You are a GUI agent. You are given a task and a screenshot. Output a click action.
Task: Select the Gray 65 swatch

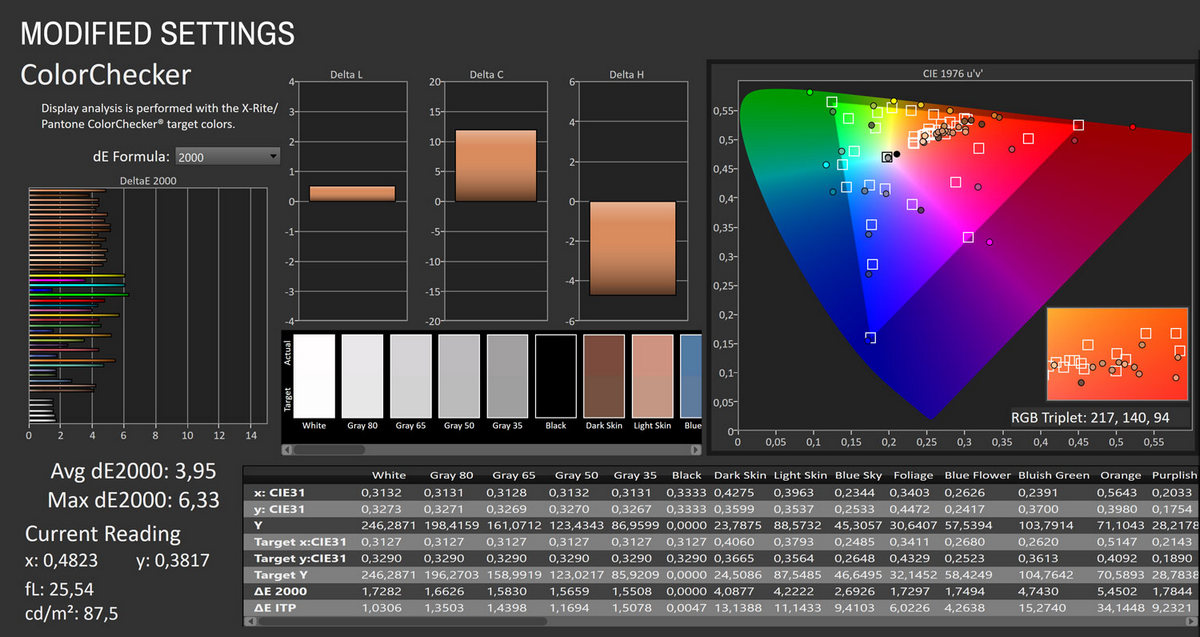point(410,375)
